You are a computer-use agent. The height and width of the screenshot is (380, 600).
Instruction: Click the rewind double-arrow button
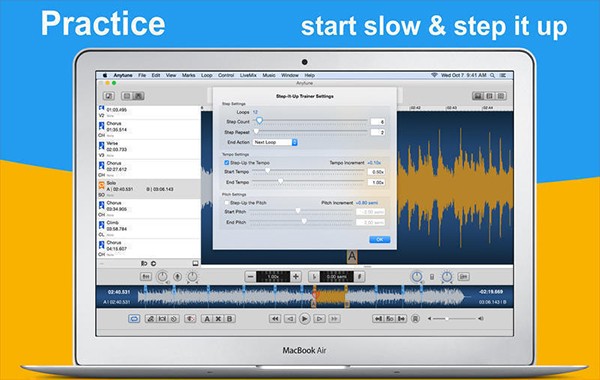(x=275, y=319)
